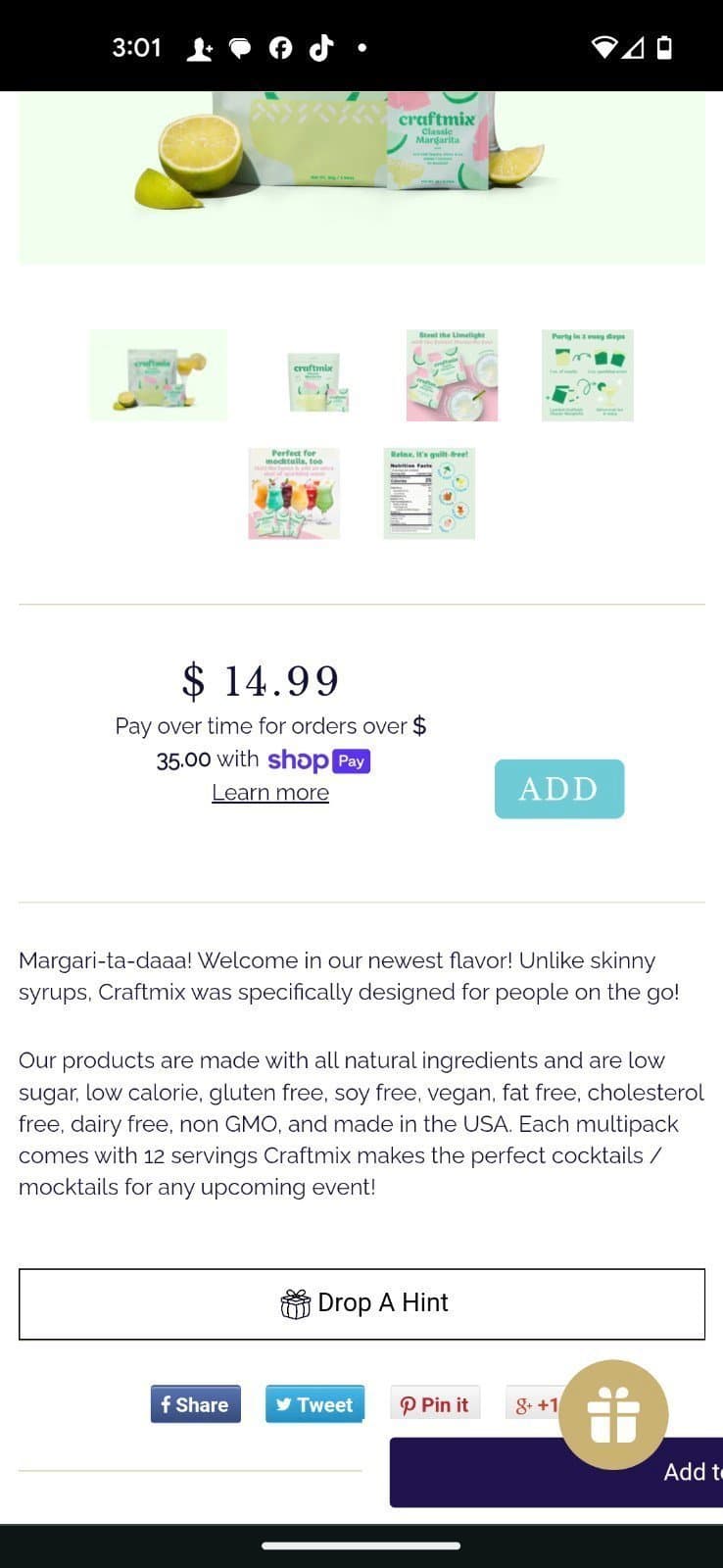Open the nutrition facts thumbnail
This screenshot has width=723, height=1568.
(429, 493)
